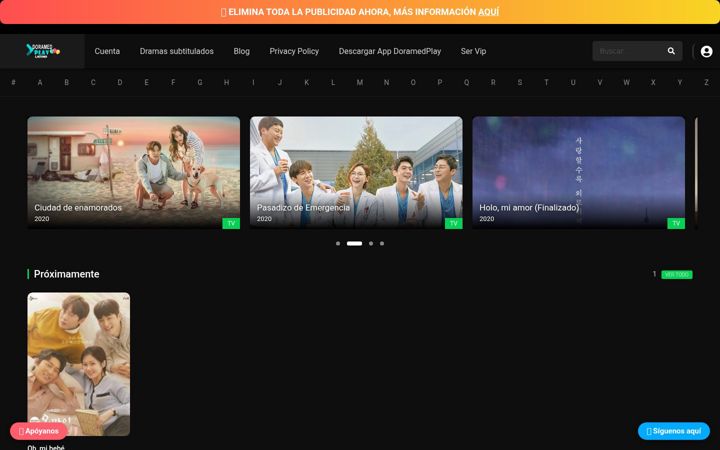Filter by the # symbol
This screenshot has height=450, width=720.
point(13,83)
